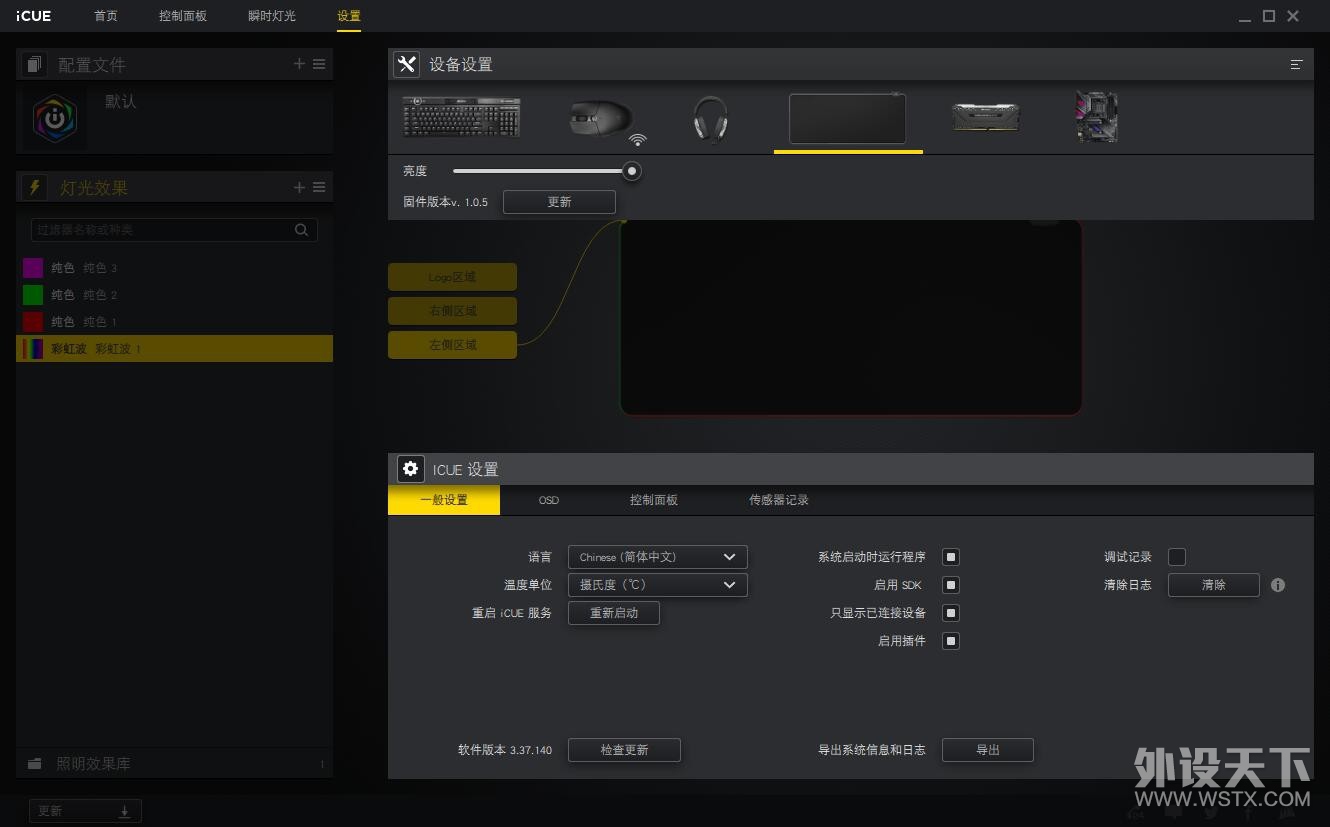The image size is (1330, 827).
Task: Click 清除 log button
Action: [x=1214, y=585]
